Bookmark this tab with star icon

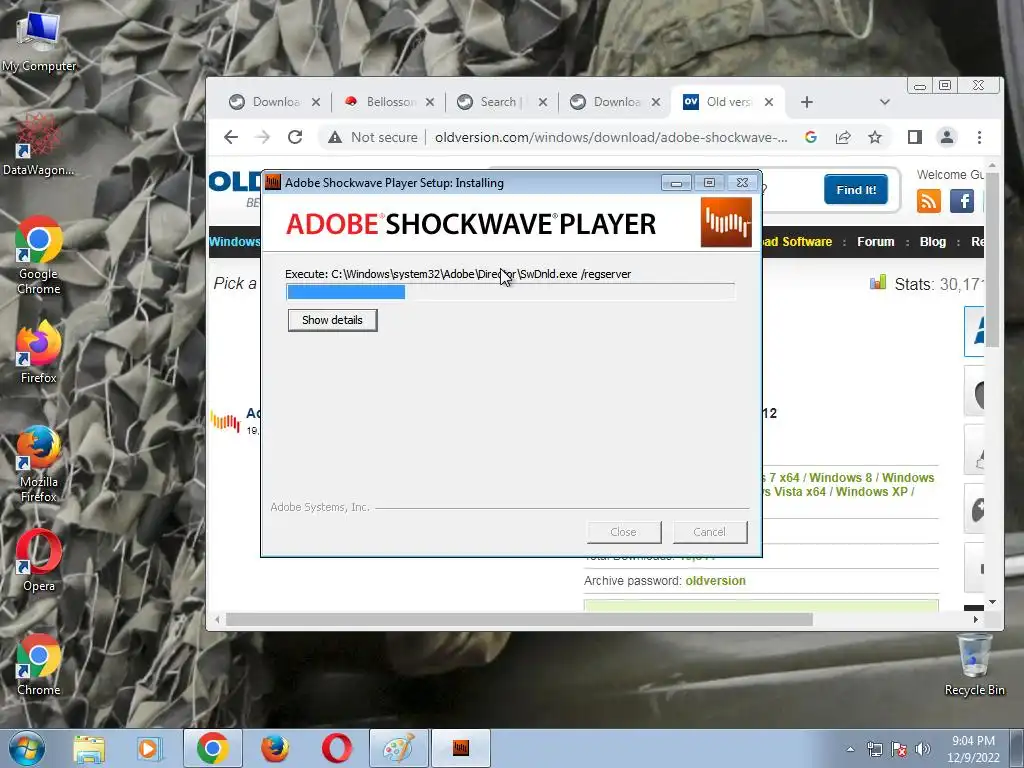point(875,137)
